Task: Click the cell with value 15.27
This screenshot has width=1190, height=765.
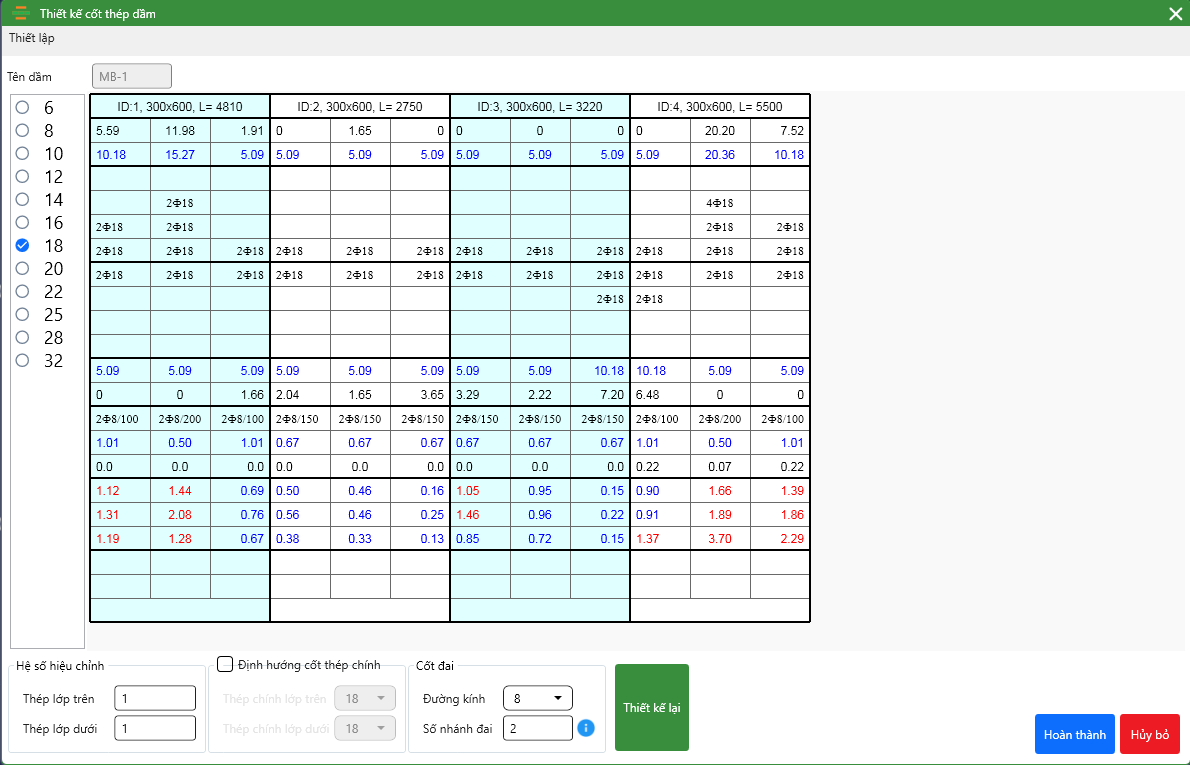Action: point(180,155)
